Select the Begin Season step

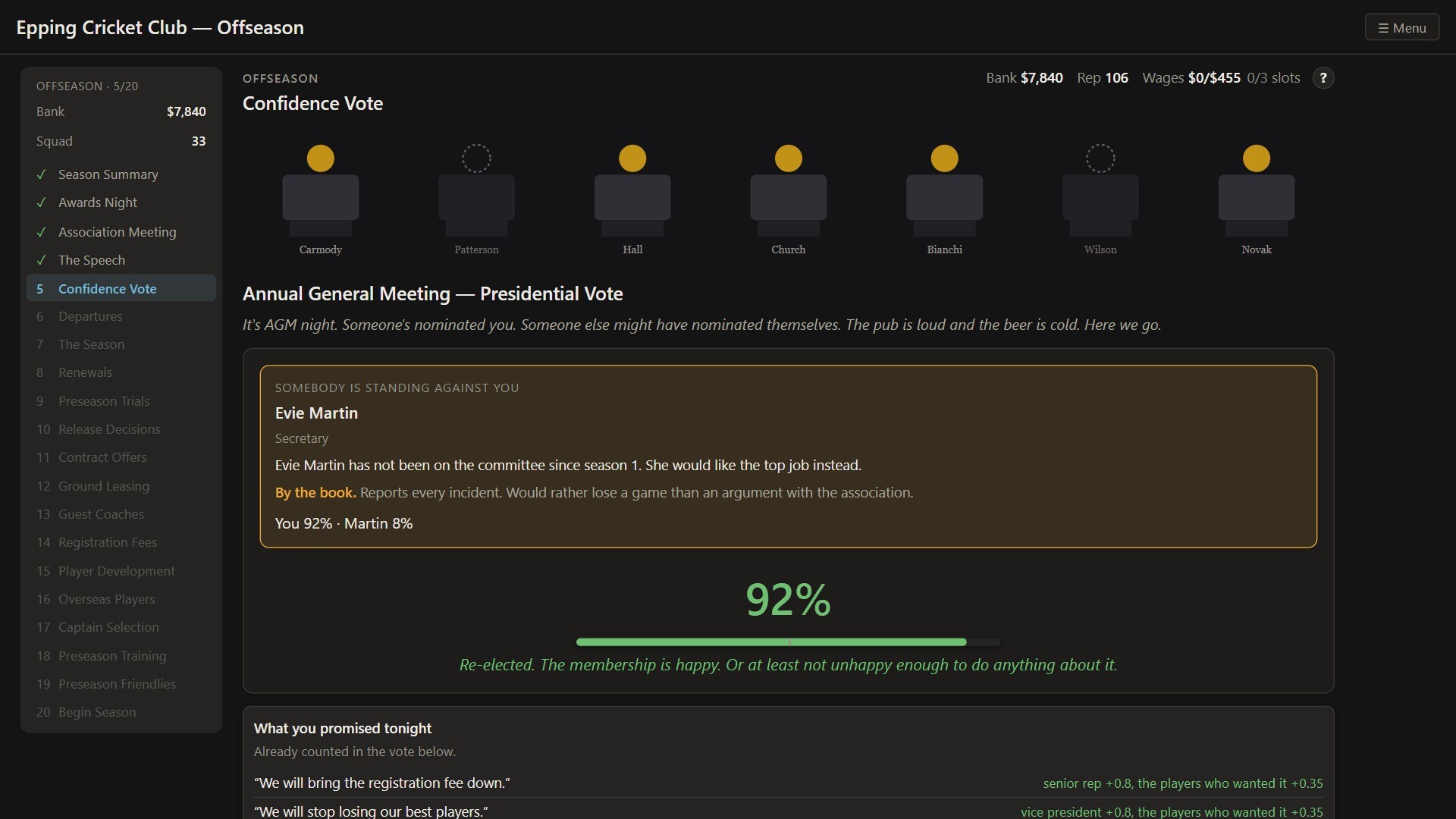pyautogui.click(x=121, y=712)
